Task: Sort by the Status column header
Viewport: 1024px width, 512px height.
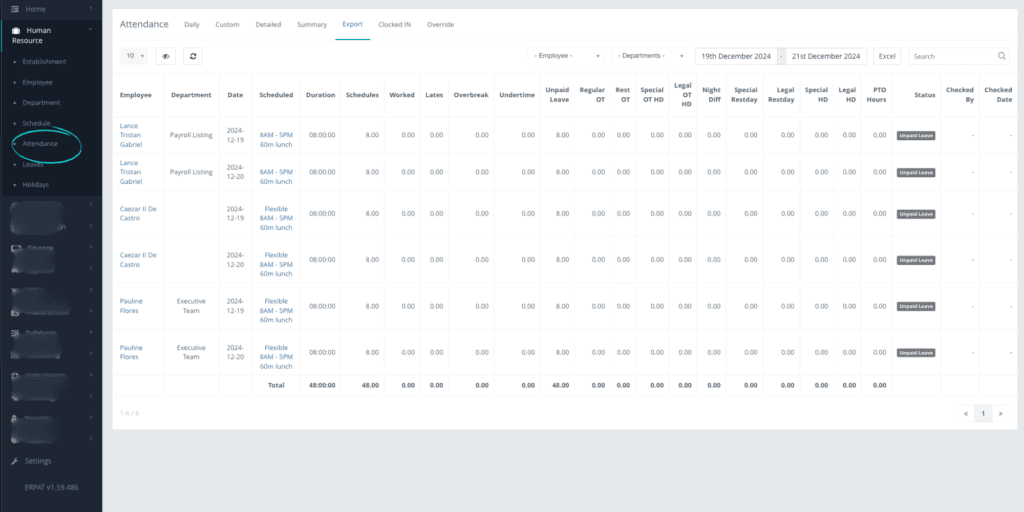Action: click(x=925, y=95)
